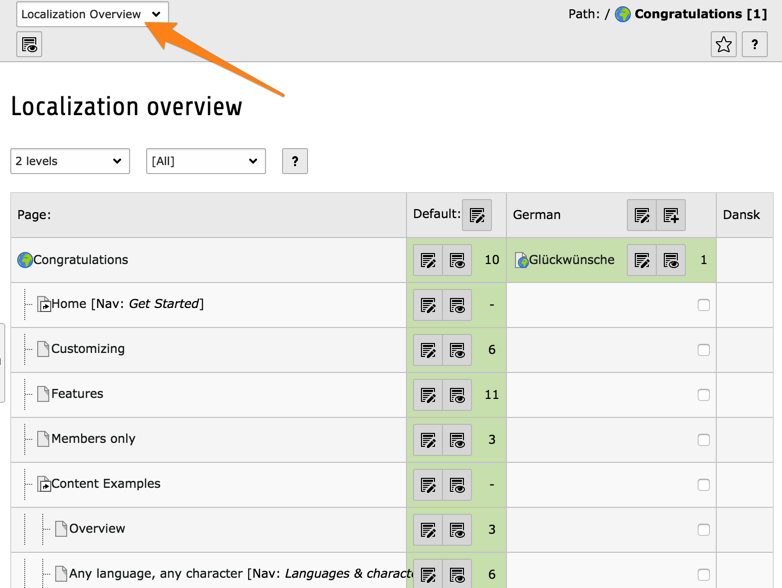Create new German translations in header

click(x=671, y=215)
